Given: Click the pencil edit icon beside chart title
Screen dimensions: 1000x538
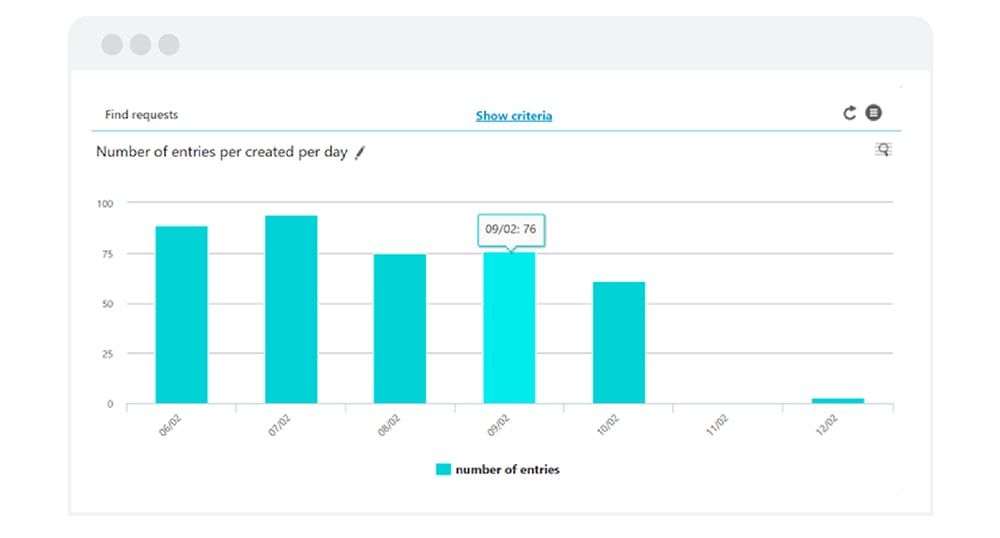Looking at the screenshot, I should tap(360, 152).
